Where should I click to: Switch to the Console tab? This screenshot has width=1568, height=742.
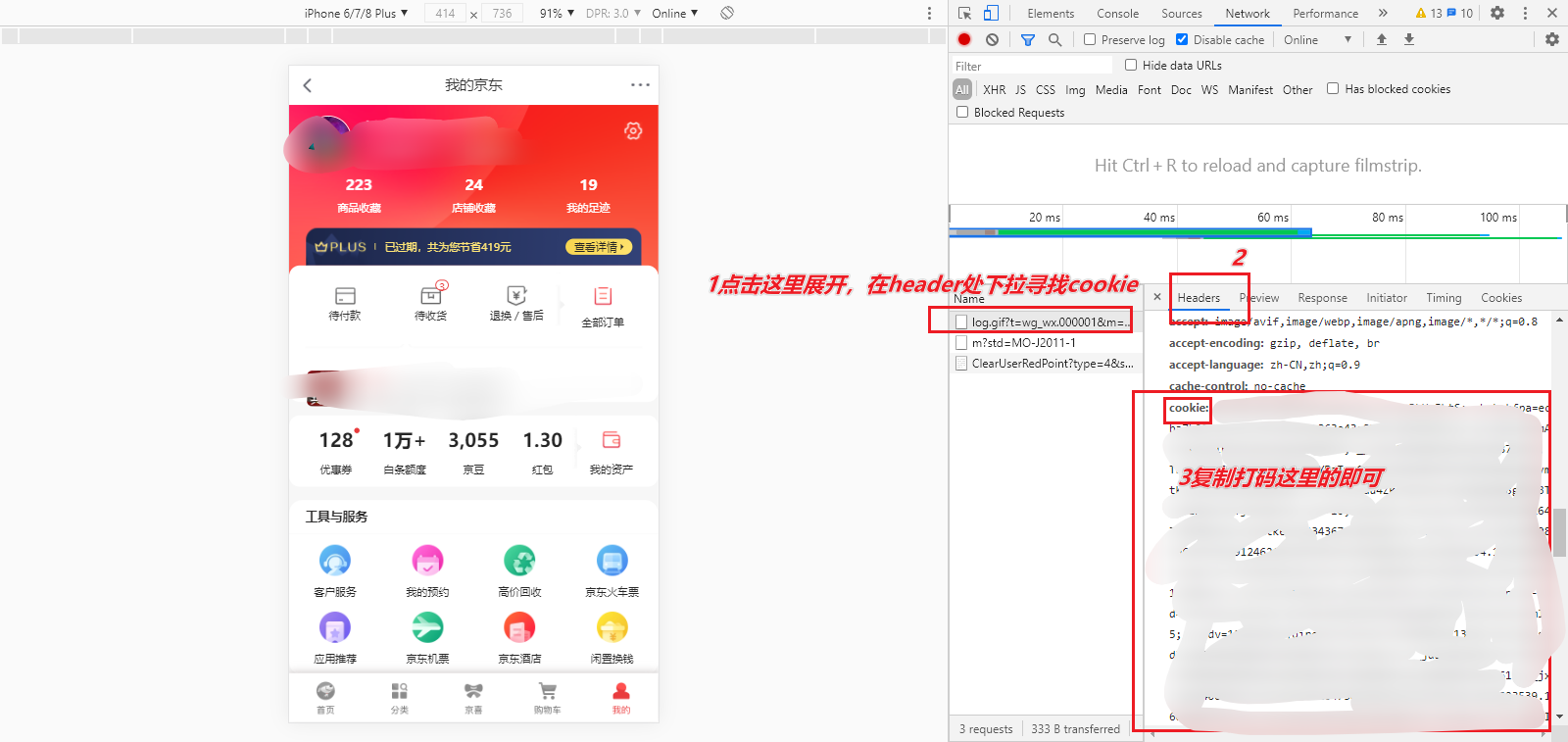(1117, 14)
